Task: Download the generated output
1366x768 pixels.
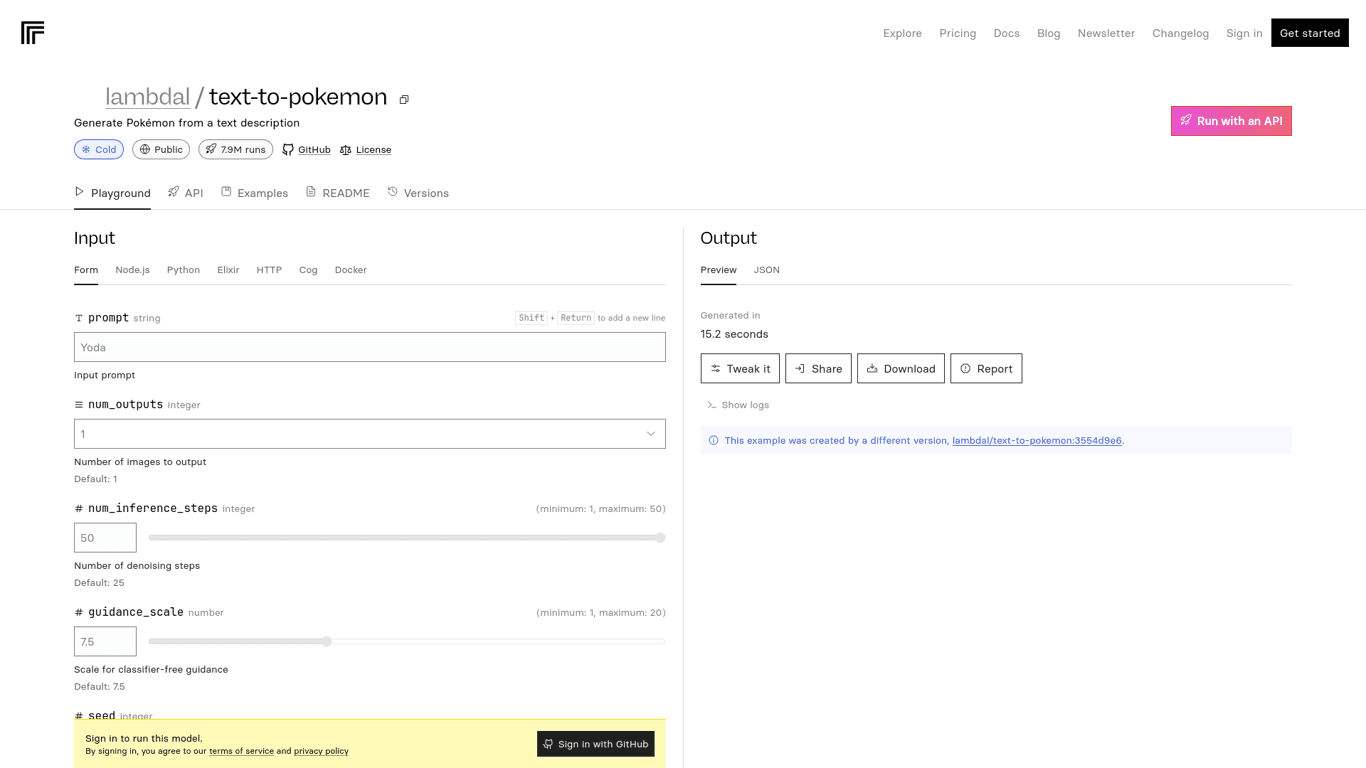Action: coord(900,369)
